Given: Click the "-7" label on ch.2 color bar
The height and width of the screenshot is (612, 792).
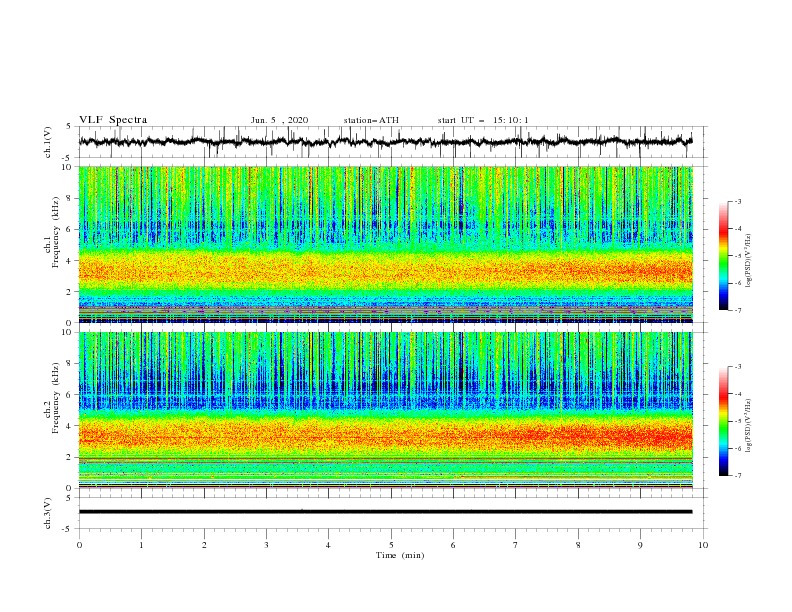Looking at the screenshot, I should 737,476.
